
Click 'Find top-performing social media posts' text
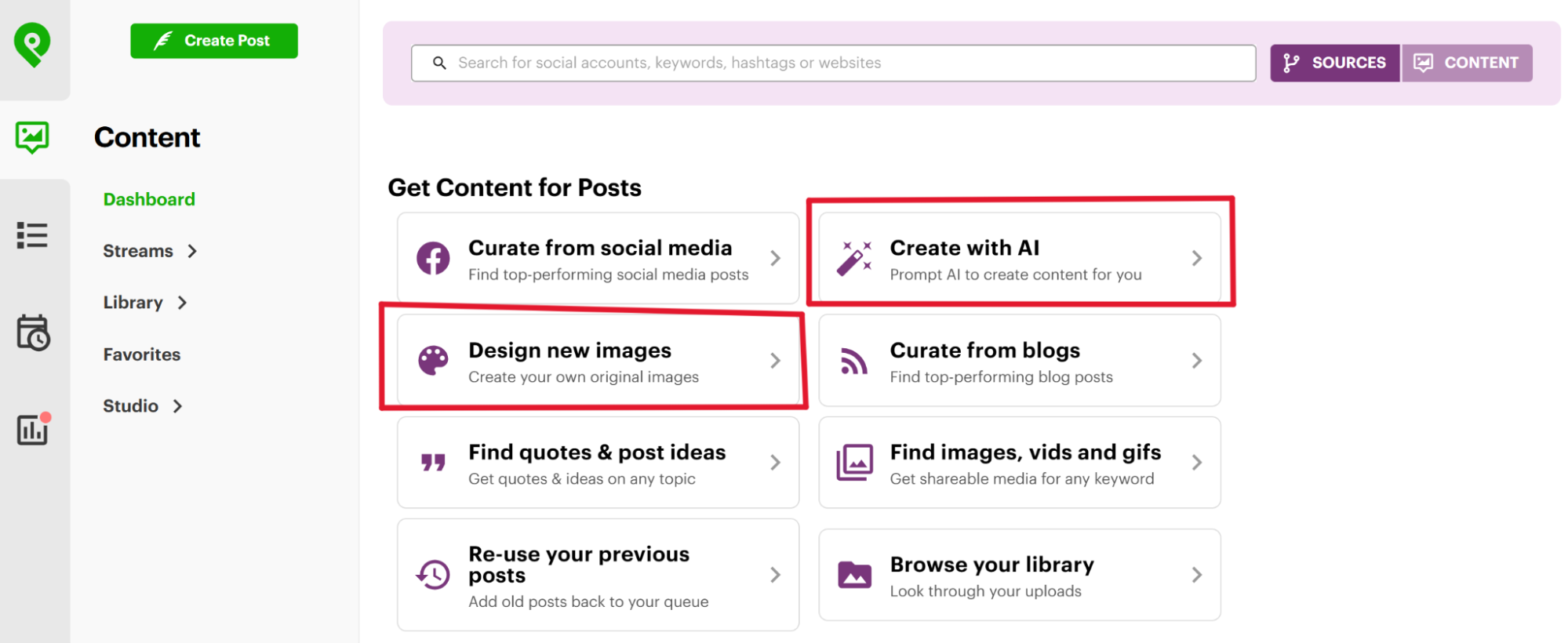[x=609, y=274]
